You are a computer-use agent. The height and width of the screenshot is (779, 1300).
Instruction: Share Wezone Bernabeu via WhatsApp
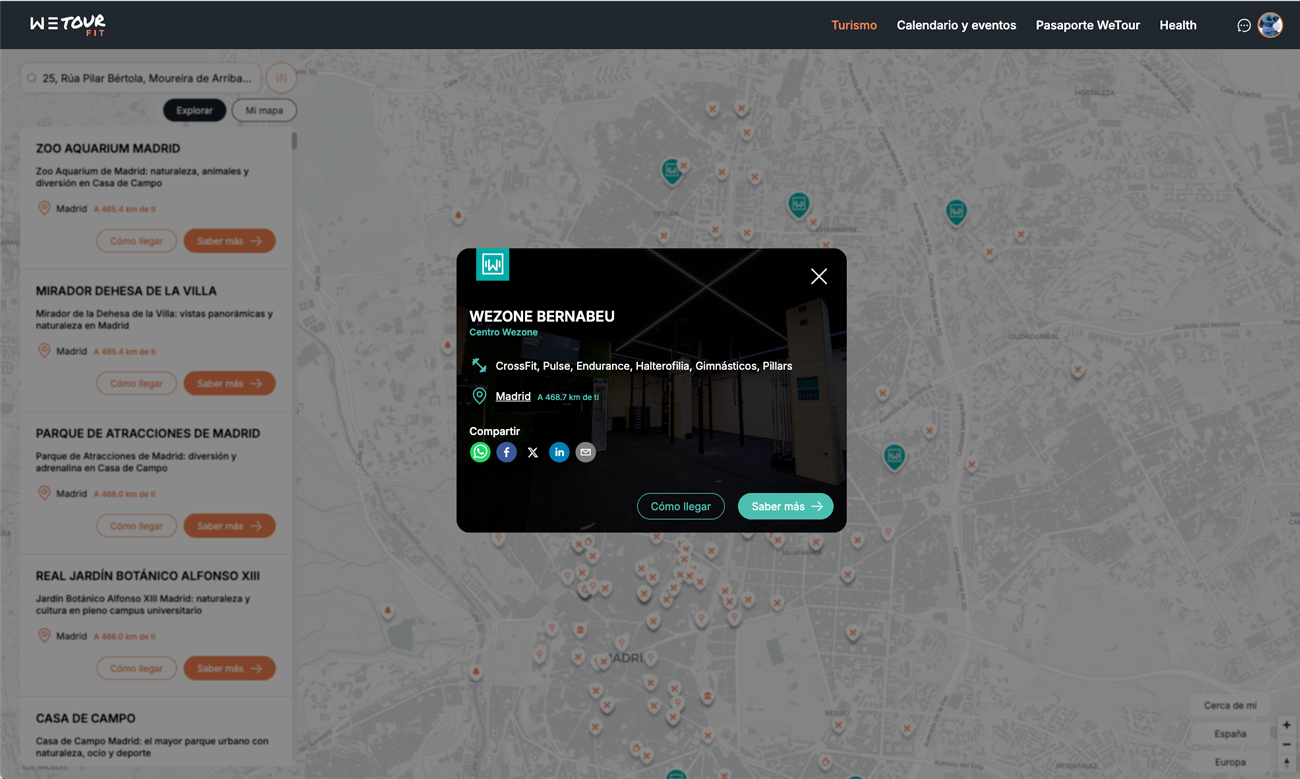[x=480, y=452]
